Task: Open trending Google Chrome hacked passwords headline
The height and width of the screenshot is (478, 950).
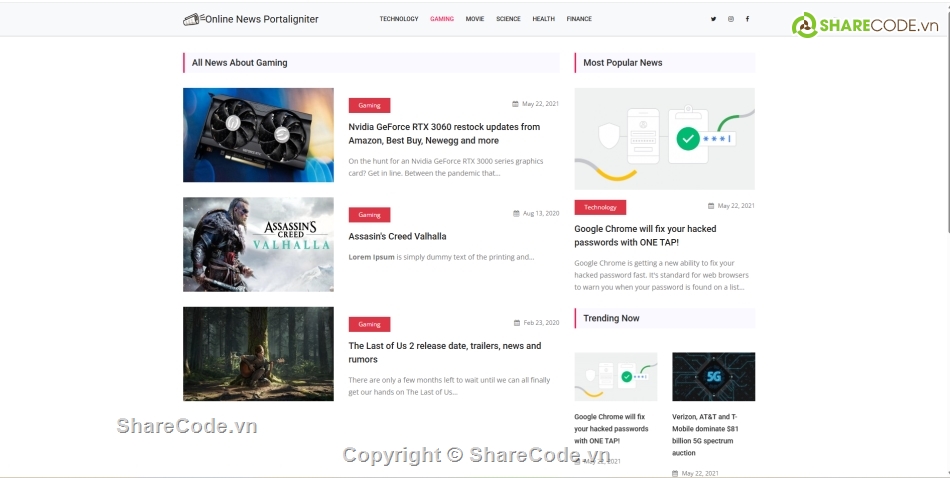Action: [x=611, y=428]
